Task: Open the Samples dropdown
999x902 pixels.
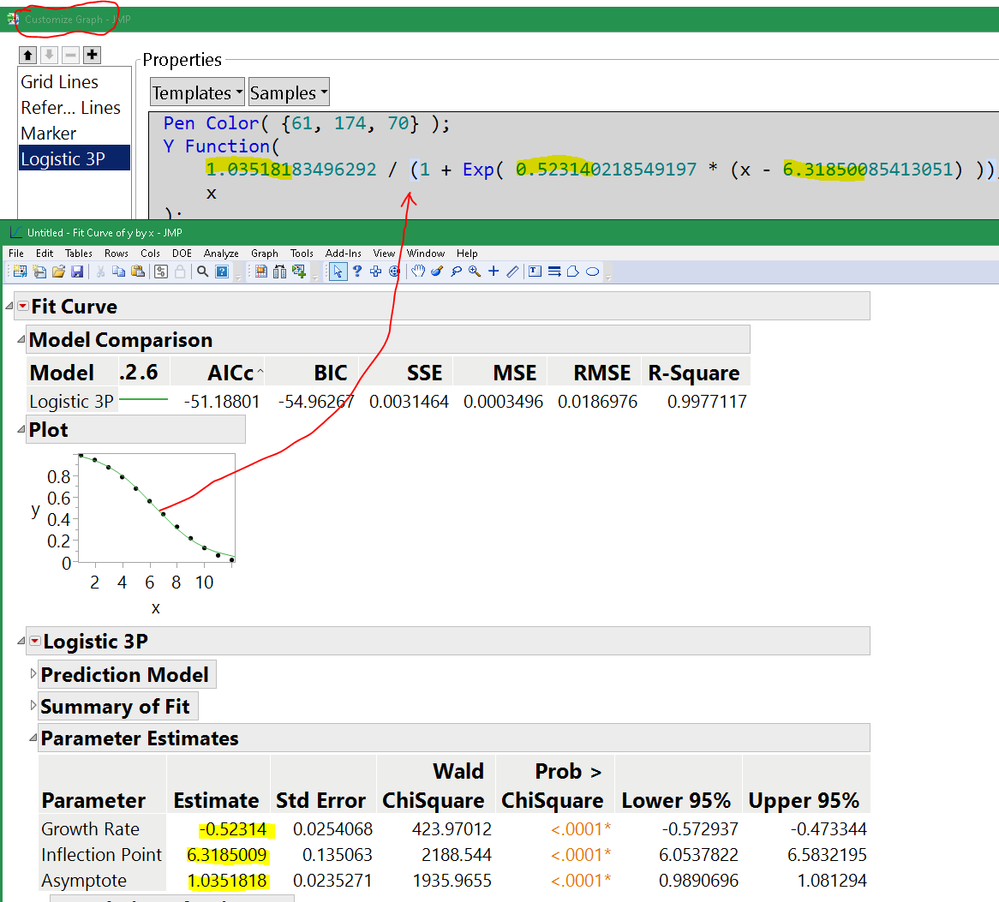Action: click(288, 93)
